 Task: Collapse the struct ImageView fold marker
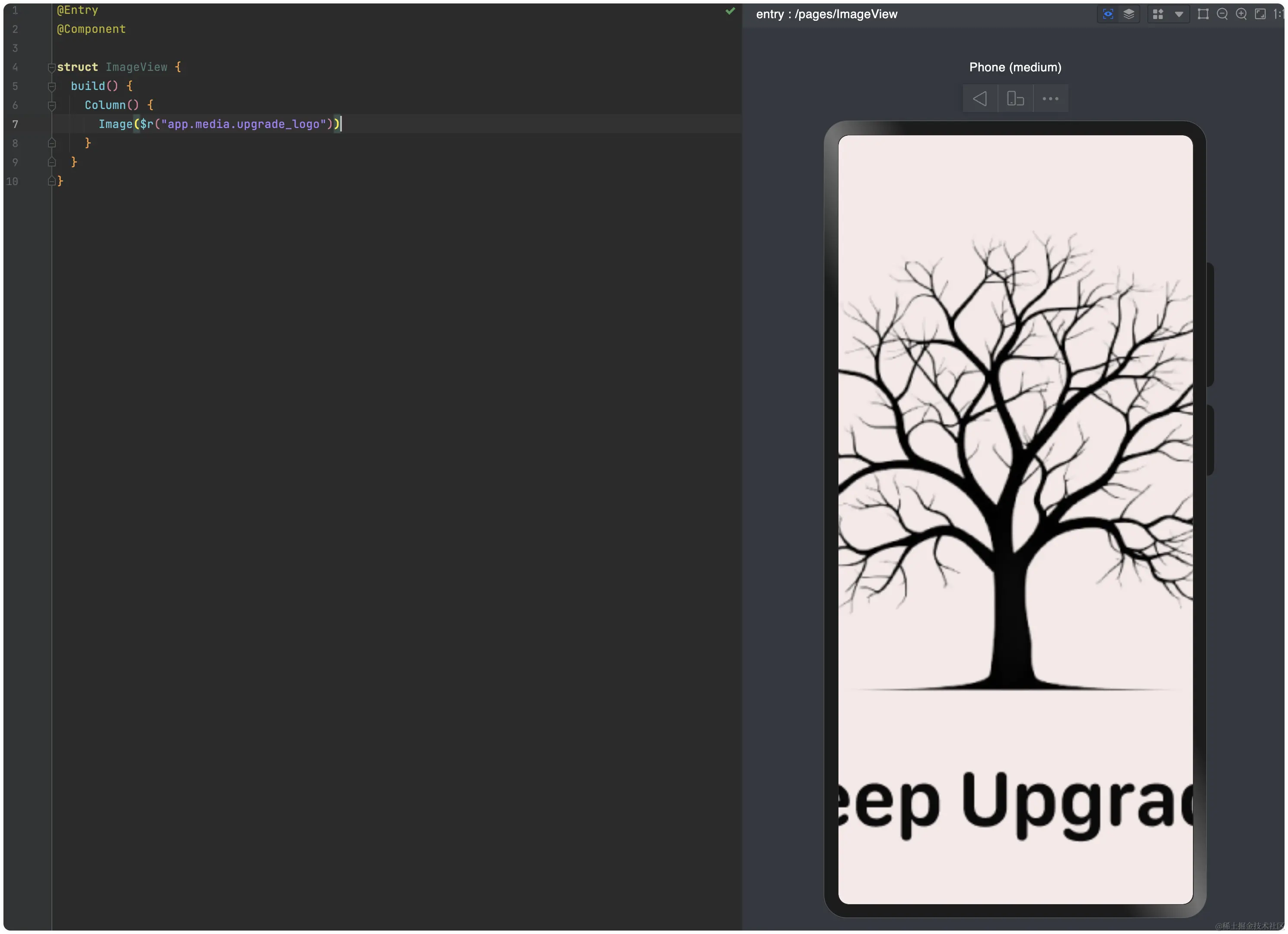(x=52, y=67)
